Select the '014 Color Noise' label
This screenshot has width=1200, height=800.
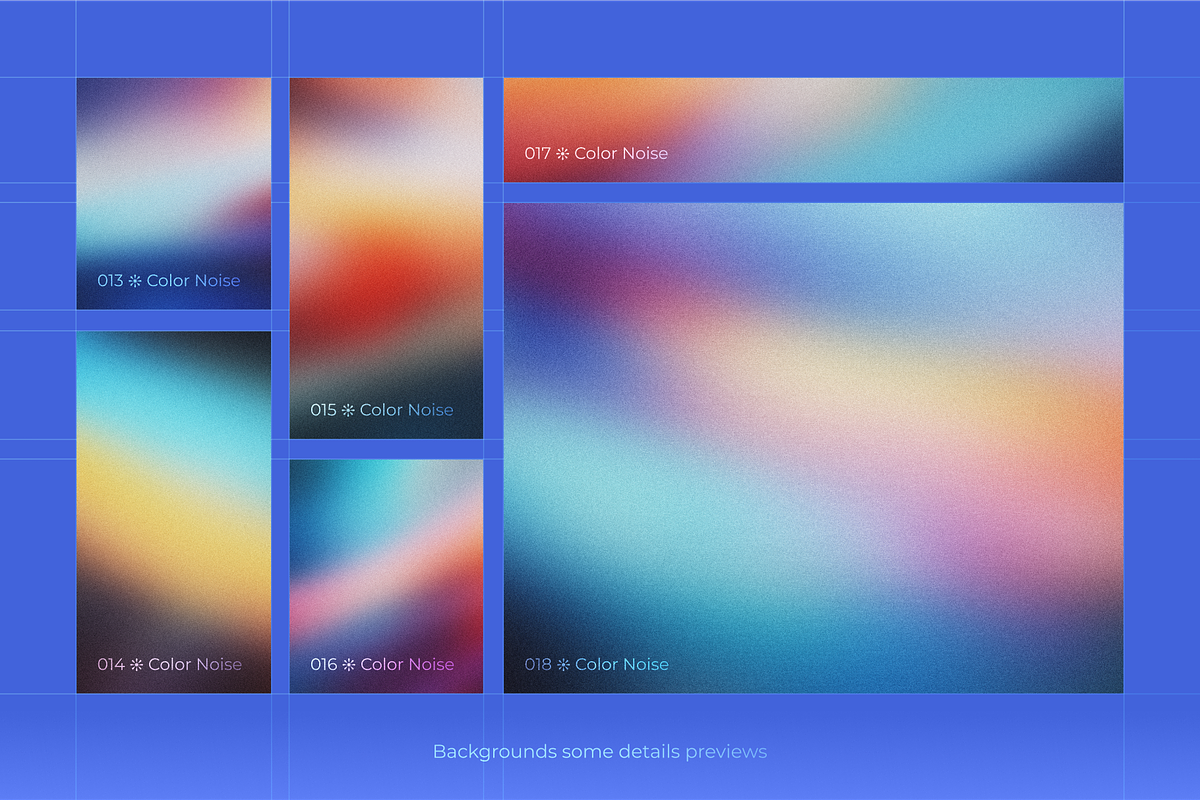coord(169,665)
